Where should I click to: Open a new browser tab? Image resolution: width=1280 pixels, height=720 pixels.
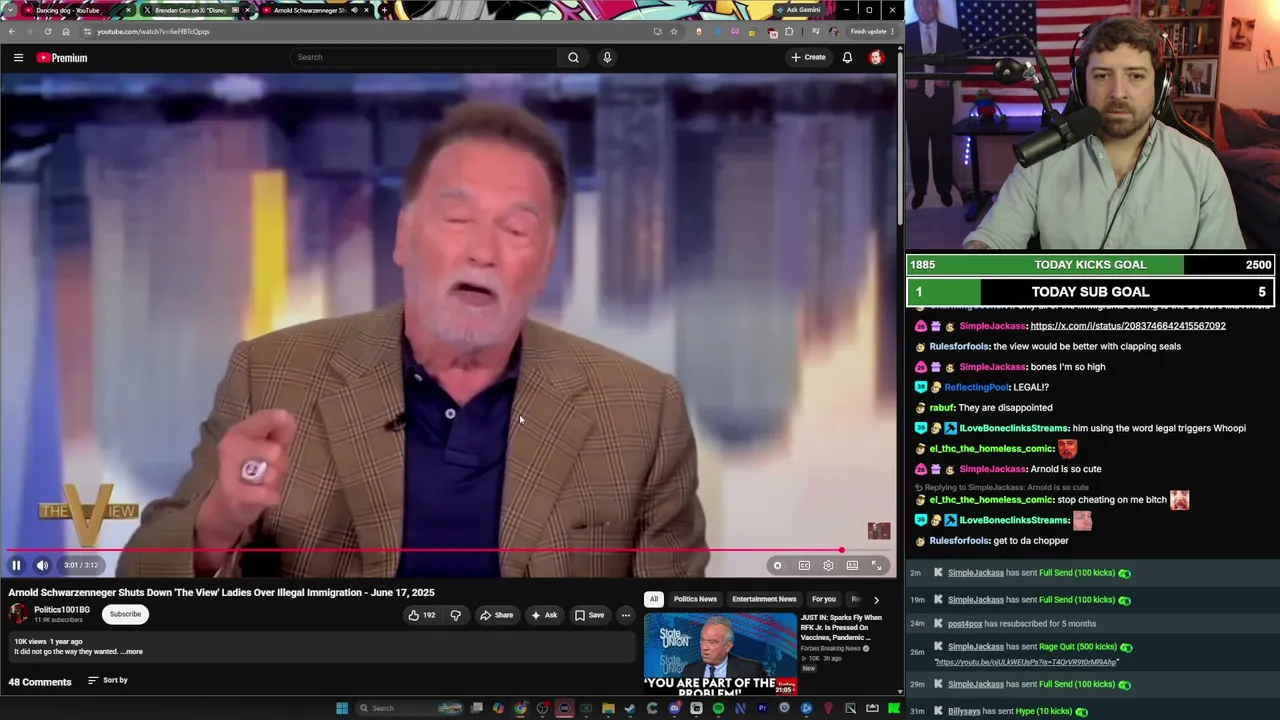click(x=384, y=10)
